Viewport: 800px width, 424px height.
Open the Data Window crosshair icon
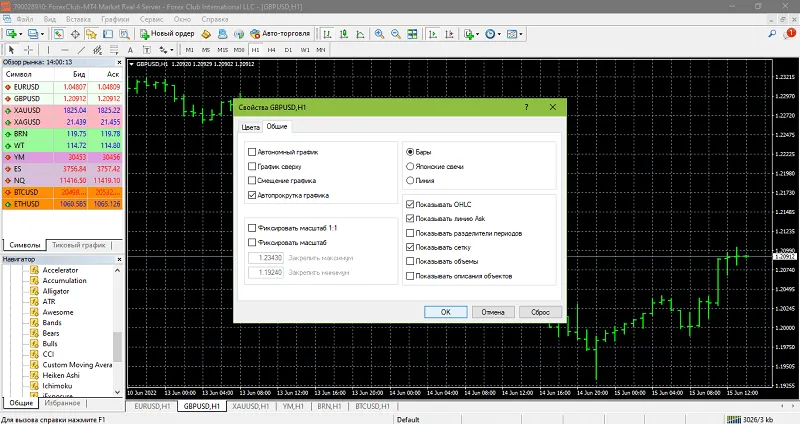click(x=75, y=34)
